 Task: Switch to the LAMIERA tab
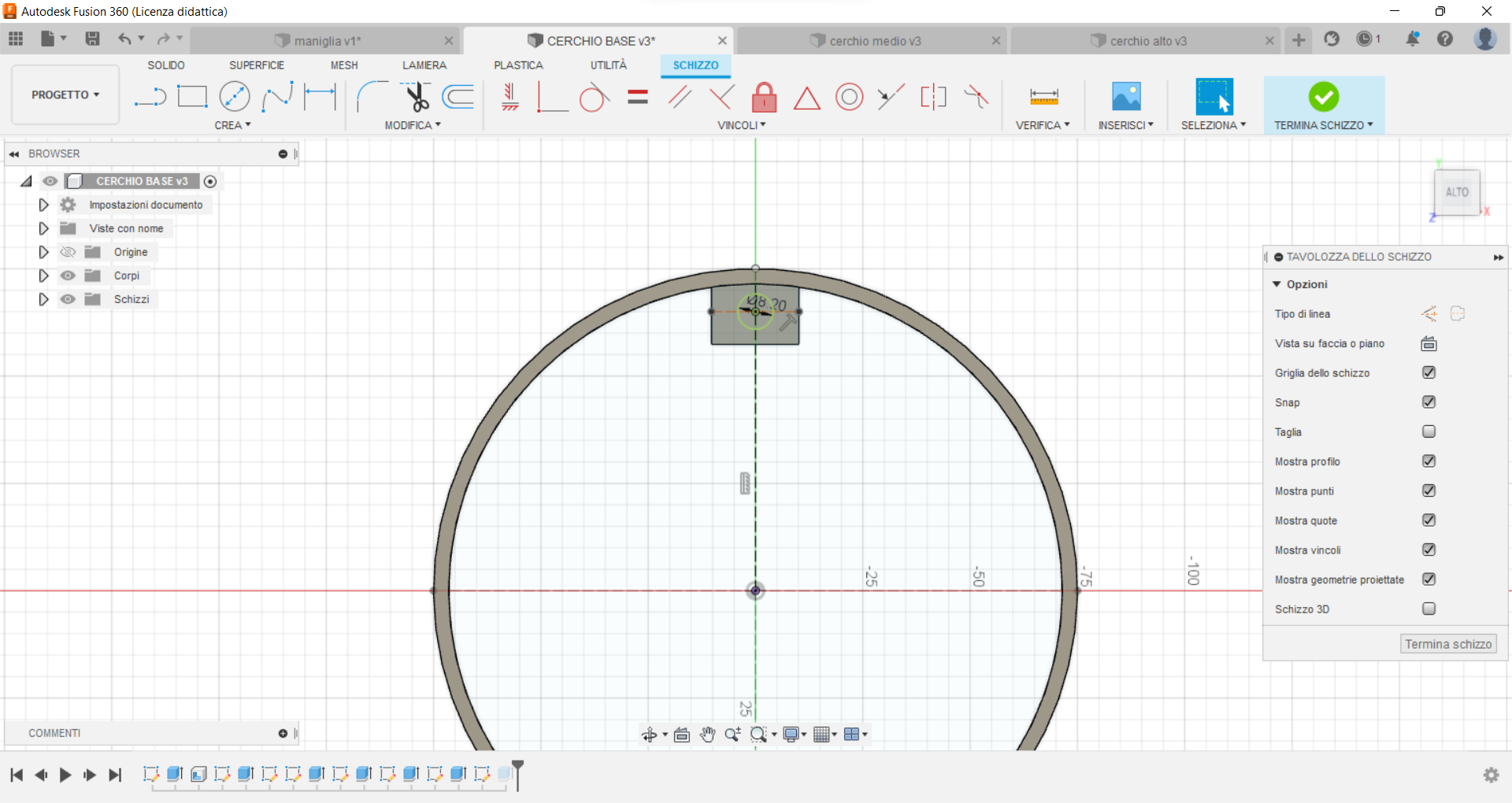point(424,65)
